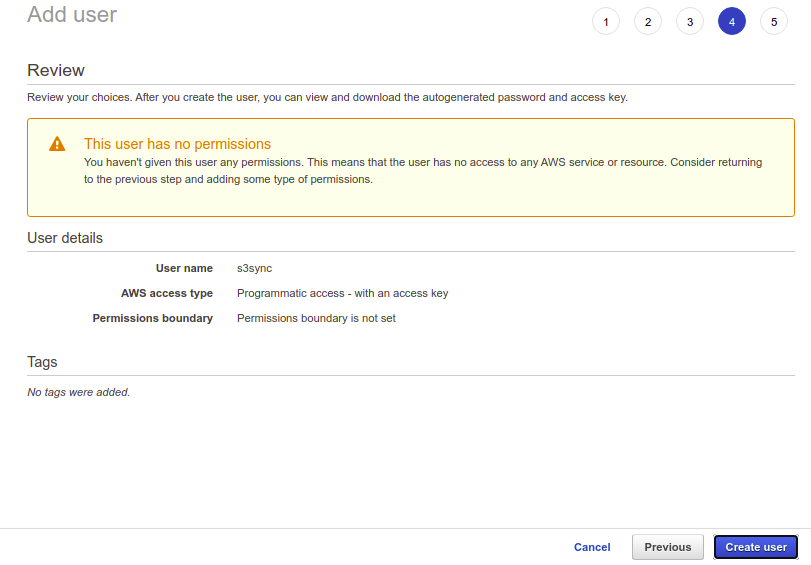Click the "AWS access type" label

tap(167, 293)
